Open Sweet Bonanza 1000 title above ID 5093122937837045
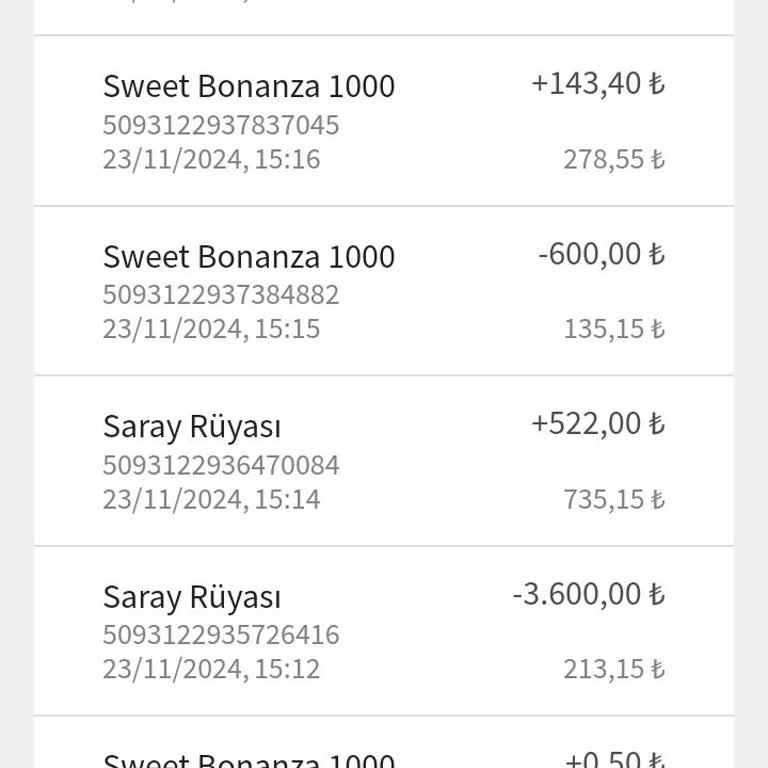The height and width of the screenshot is (768, 768). click(x=249, y=87)
